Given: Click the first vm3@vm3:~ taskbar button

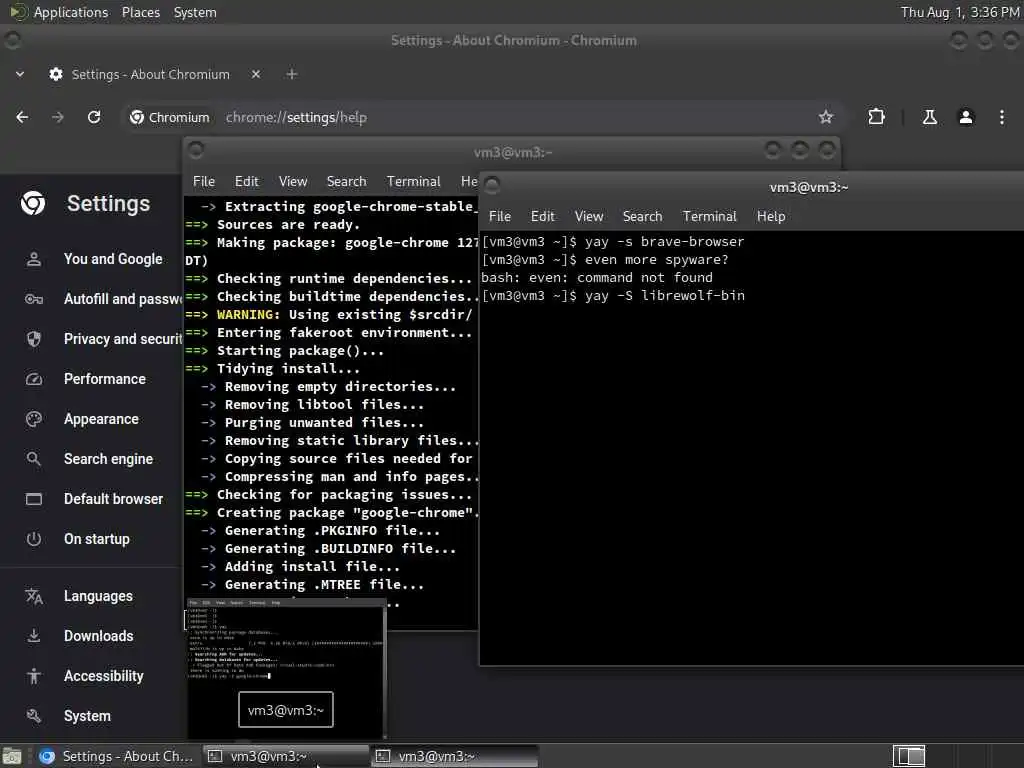Looking at the screenshot, I should click(285, 756).
